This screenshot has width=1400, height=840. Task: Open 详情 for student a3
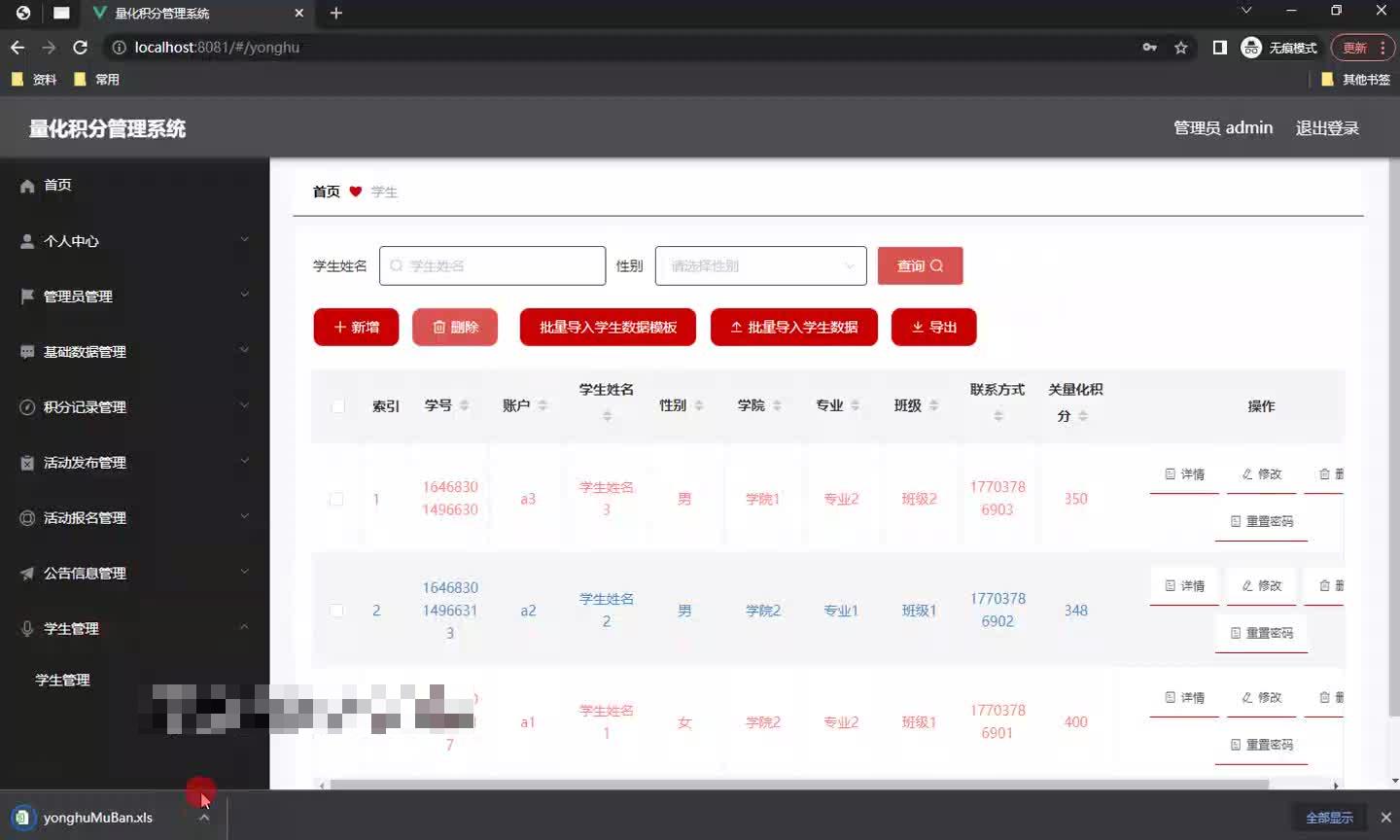point(1184,474)
